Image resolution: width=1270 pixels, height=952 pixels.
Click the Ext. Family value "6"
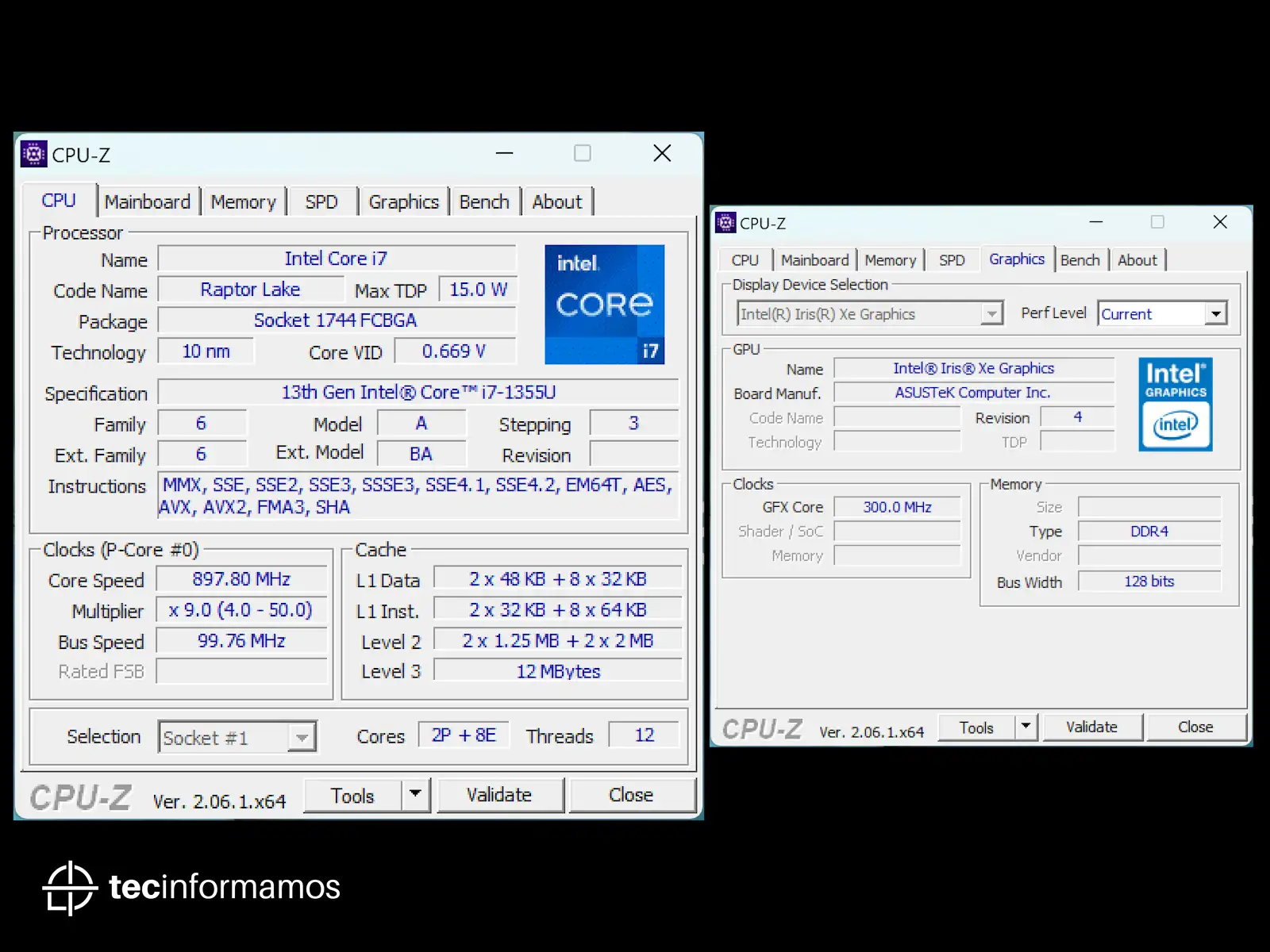(202, 454)
